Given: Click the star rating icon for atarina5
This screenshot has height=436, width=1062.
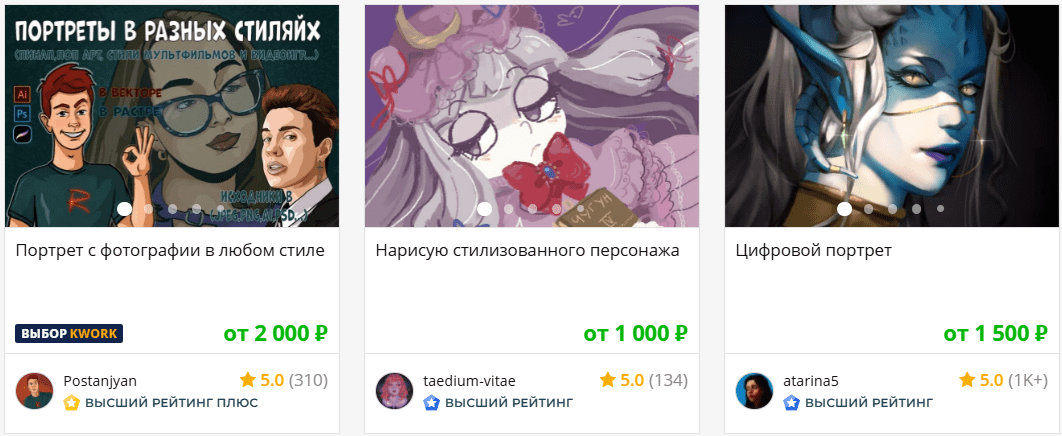Looking at the screenshot, I should pos(968,380).
